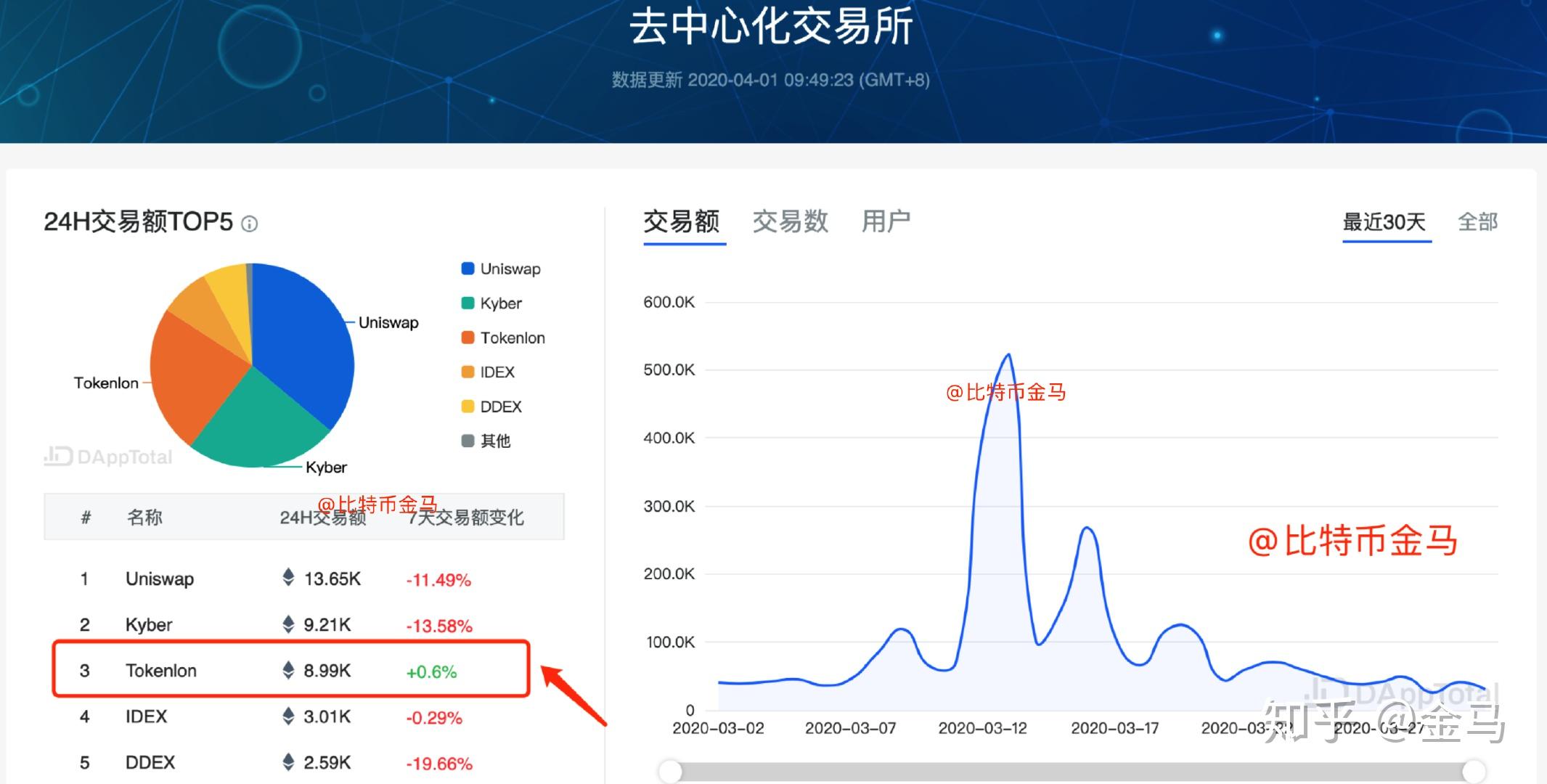Click the 去中心化交易所 page title

[771, 28]
